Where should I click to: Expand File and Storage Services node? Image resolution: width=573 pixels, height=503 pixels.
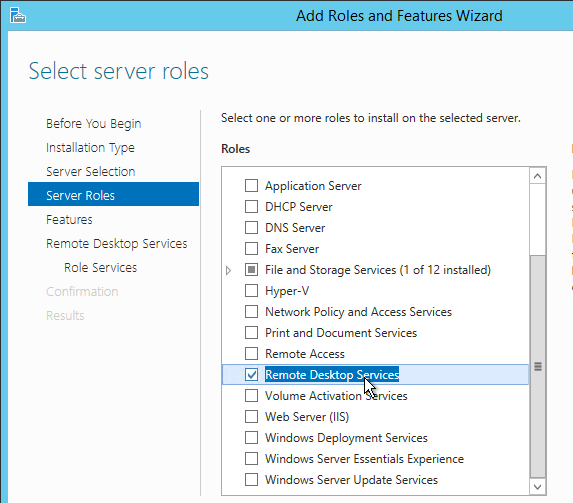(x=228, y=271)
